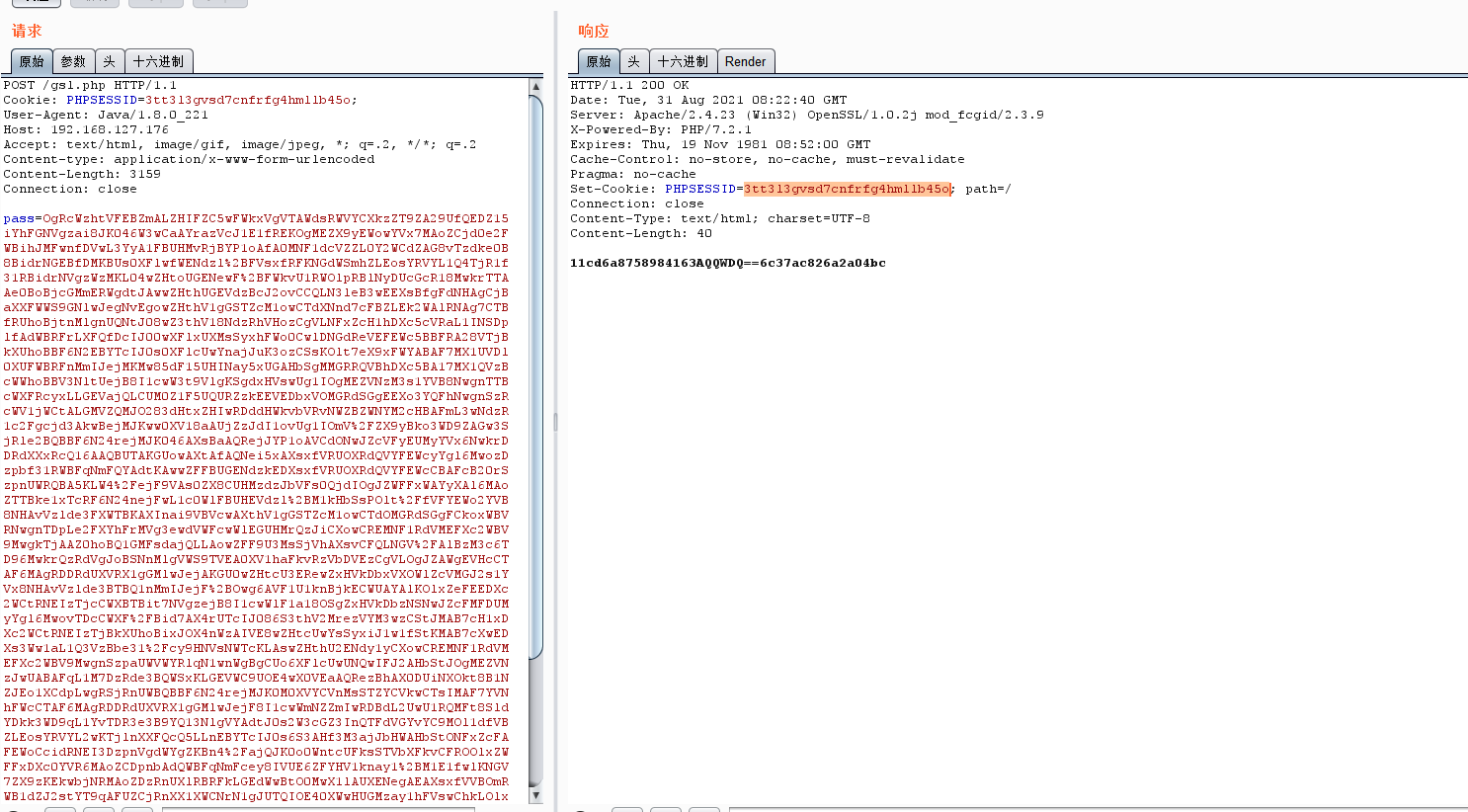Open the response Render tab
Image resolution: width=1468 pixels, height=812 pixels.
coord(745,61)
